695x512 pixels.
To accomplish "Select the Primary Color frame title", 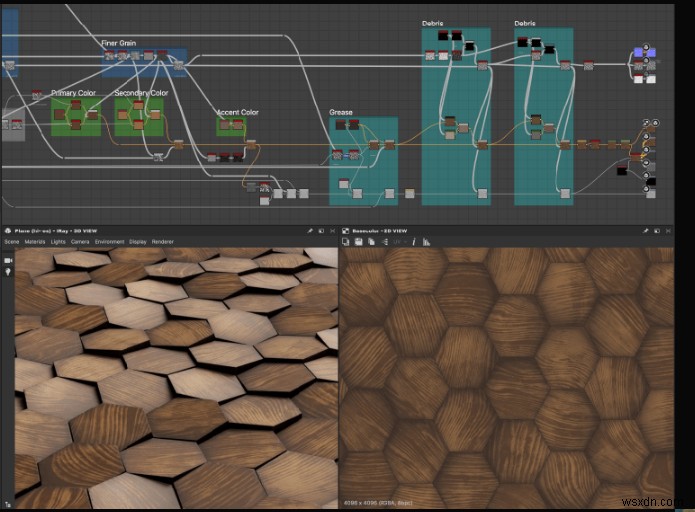I will pyautogui.click(x=71, y=93).
